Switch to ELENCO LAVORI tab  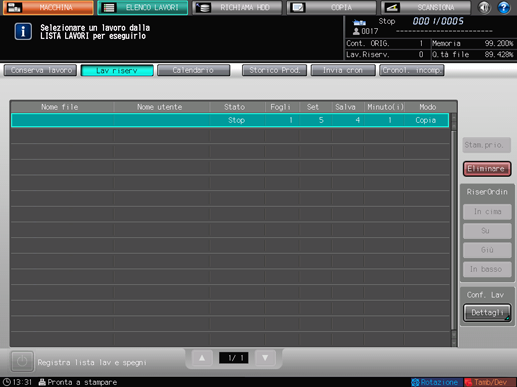point(143,7)
